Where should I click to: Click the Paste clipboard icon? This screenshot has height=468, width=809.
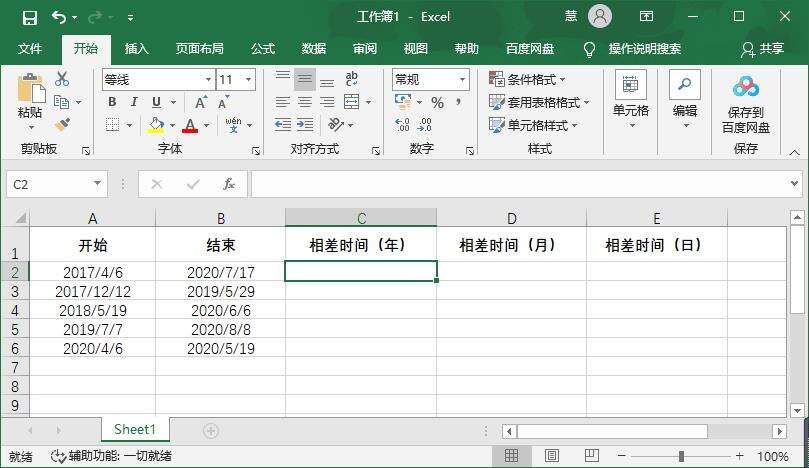coord(31,88)
